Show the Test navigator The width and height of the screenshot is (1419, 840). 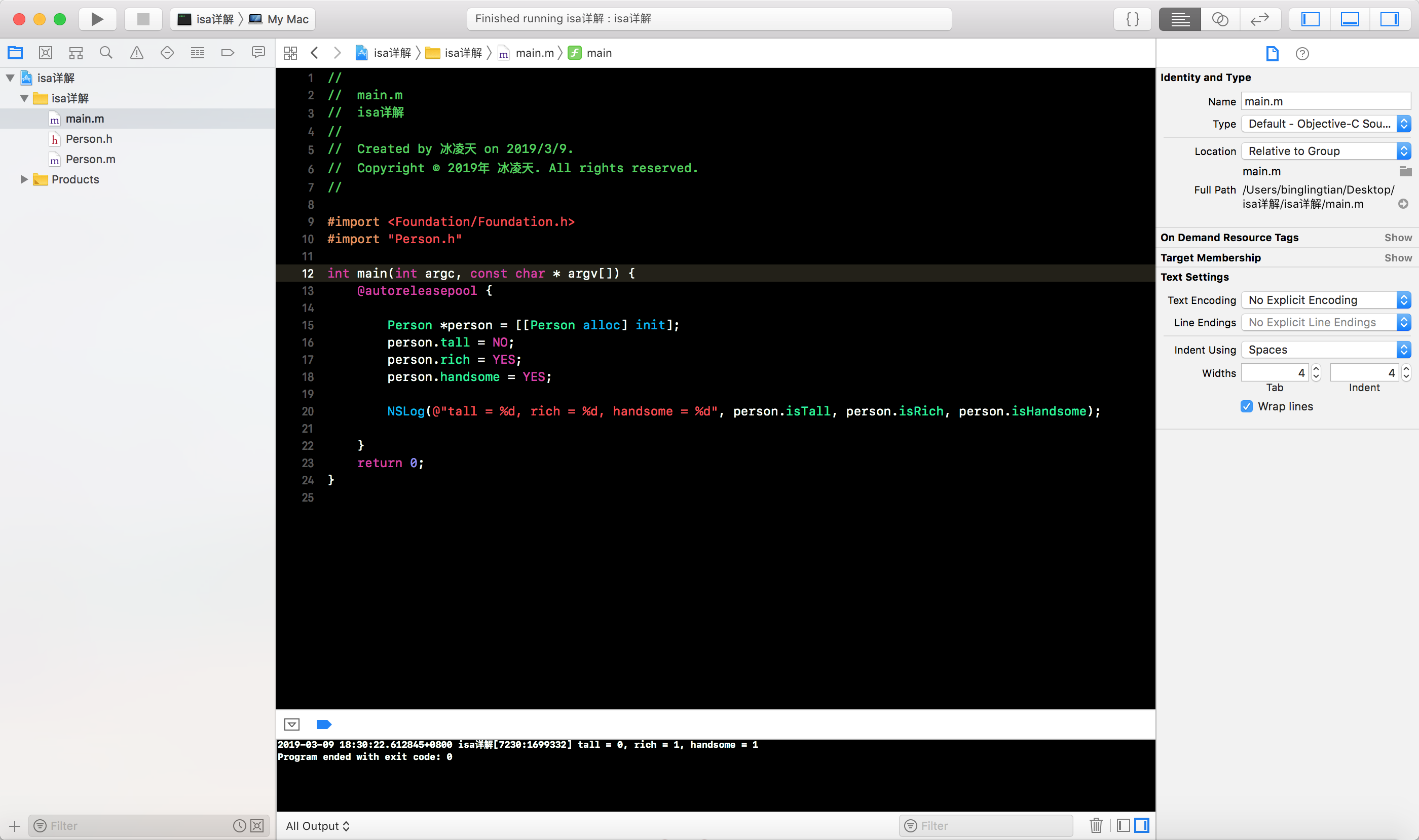point(167,53)
